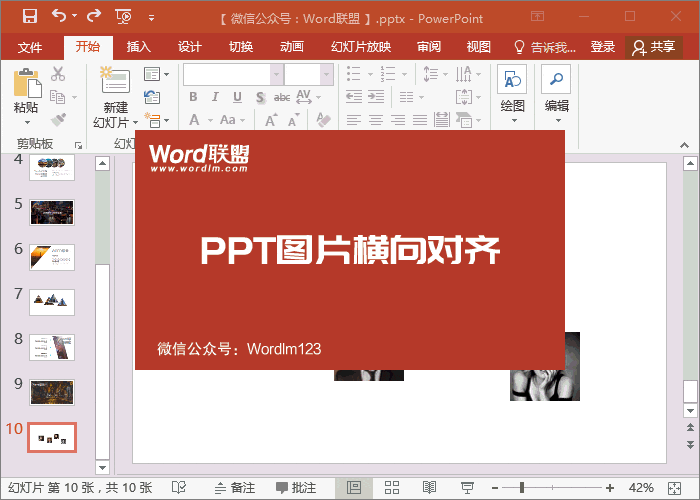Image resolution: width=700 pixels, height=500 pixels.
Task: Switch to the 插入 ribbon tab
Action: 138,46
